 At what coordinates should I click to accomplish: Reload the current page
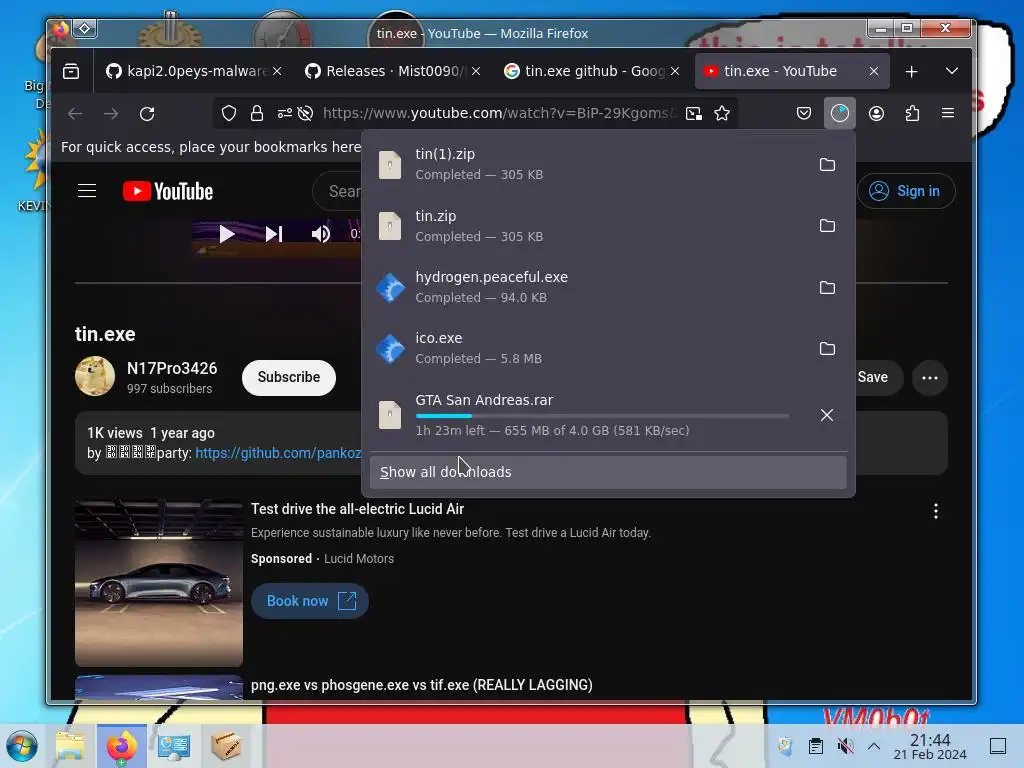click(147, 114)
